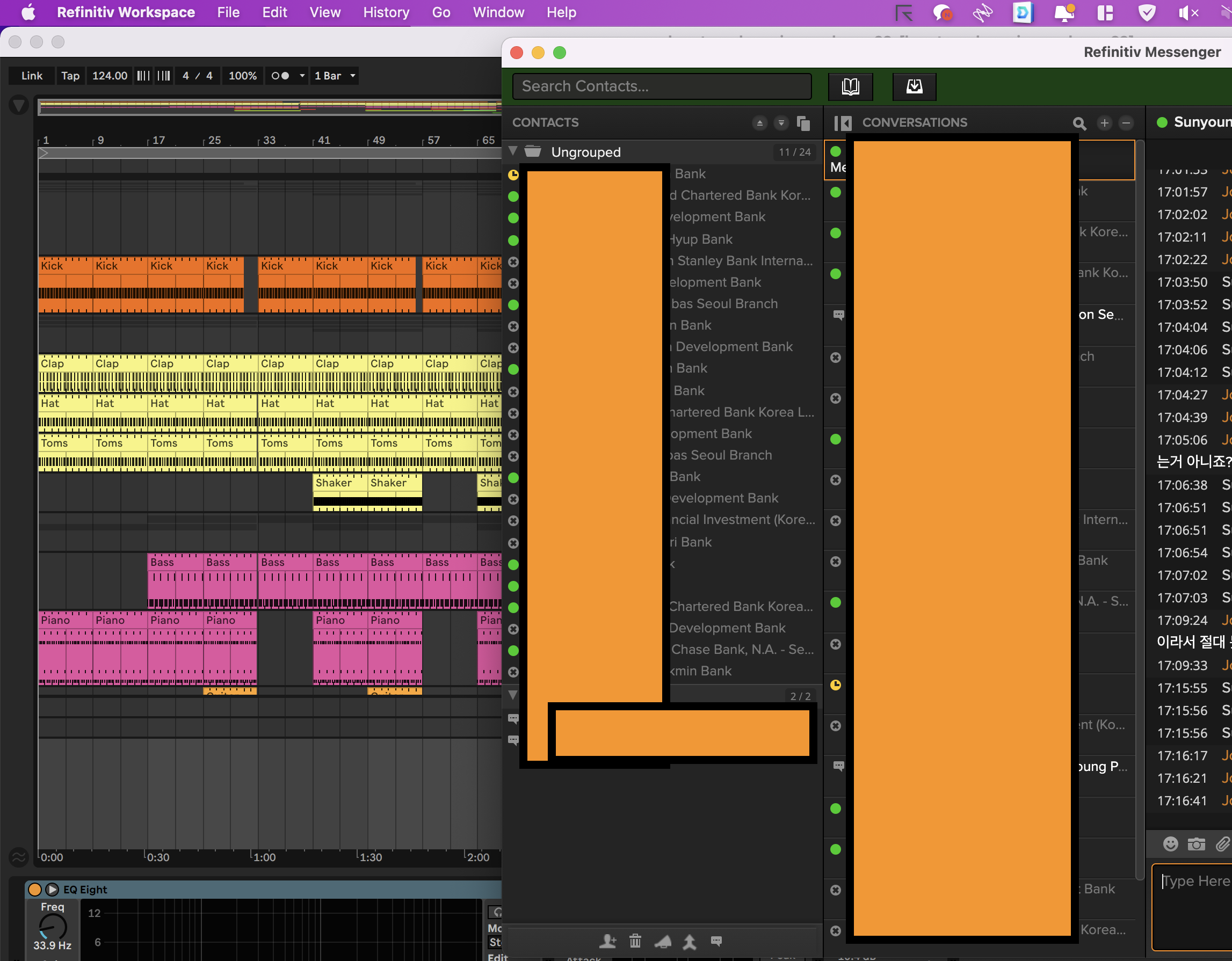Screen dimensions: 1232x961
Task: Open the History menu
Action: click(x=386, y=12)
